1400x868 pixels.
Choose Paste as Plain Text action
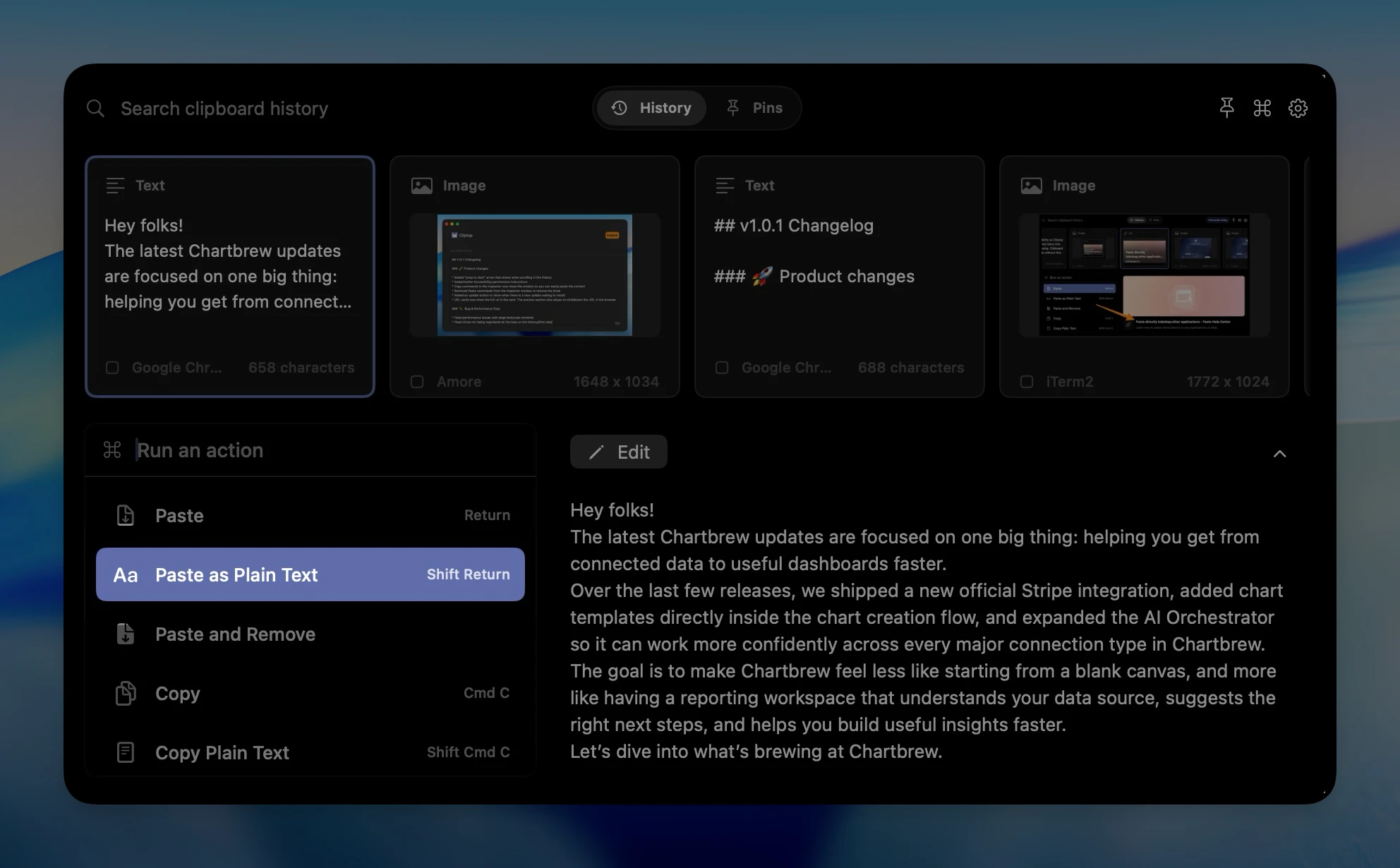tap(310, 574)
